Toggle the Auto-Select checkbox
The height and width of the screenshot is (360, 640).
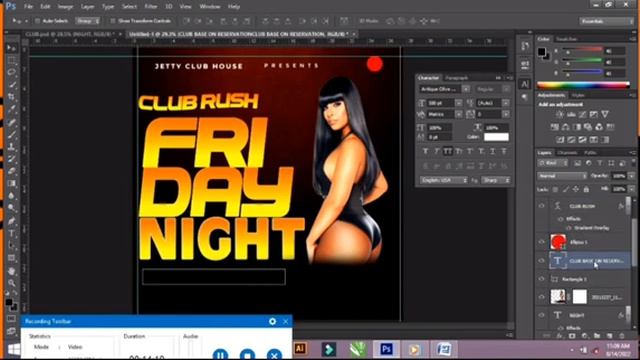(38, 21)
